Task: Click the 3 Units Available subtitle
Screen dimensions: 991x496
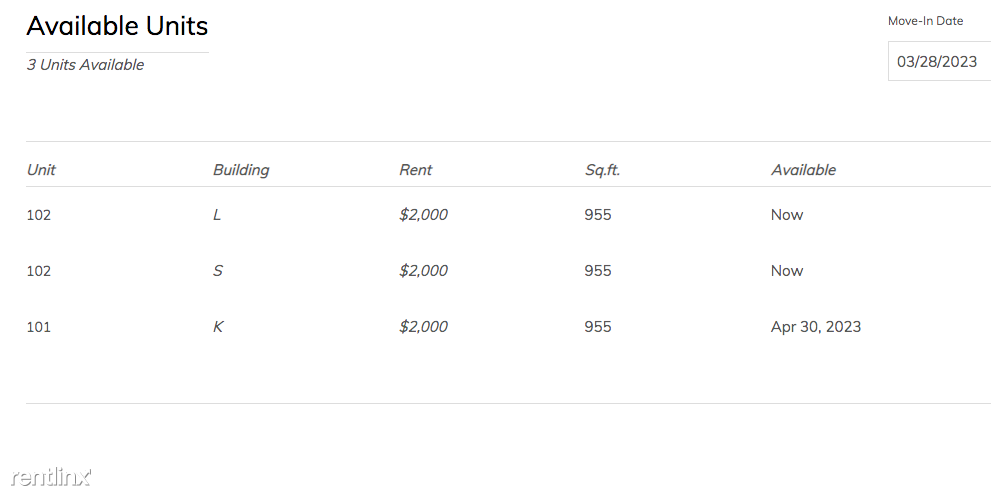Action: [85, 65]
